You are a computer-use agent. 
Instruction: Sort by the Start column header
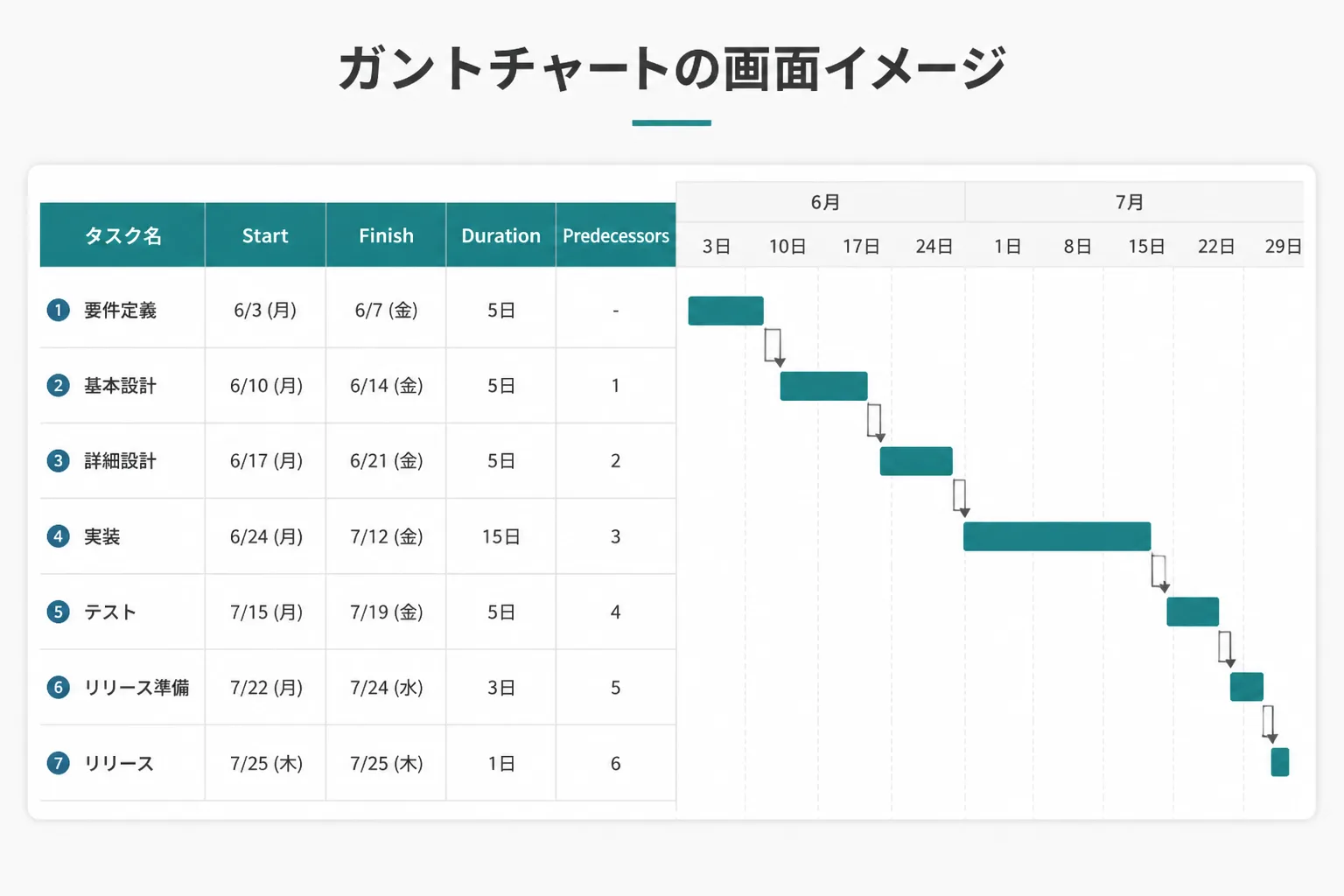(x=265, y=235)
